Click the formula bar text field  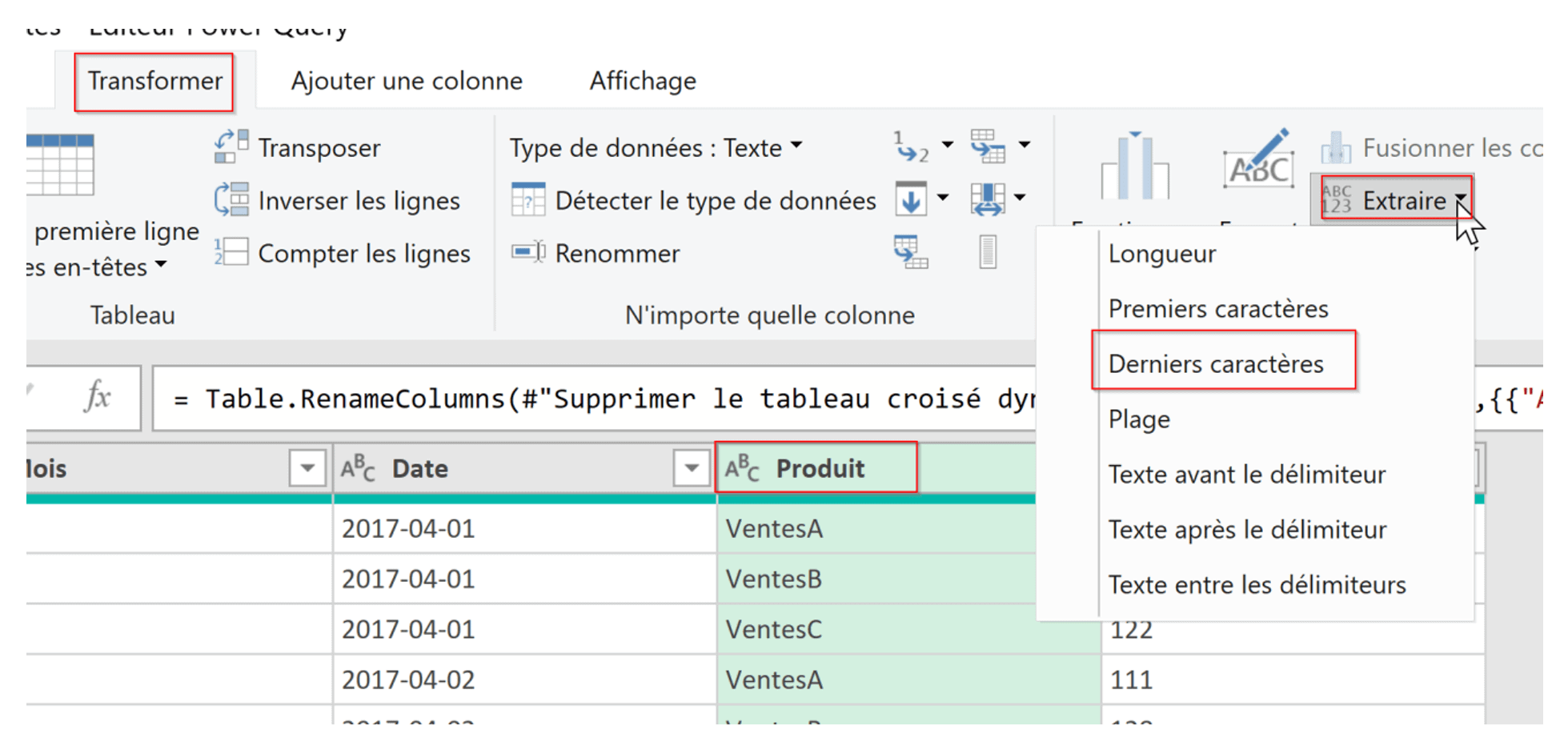(592, 399)
